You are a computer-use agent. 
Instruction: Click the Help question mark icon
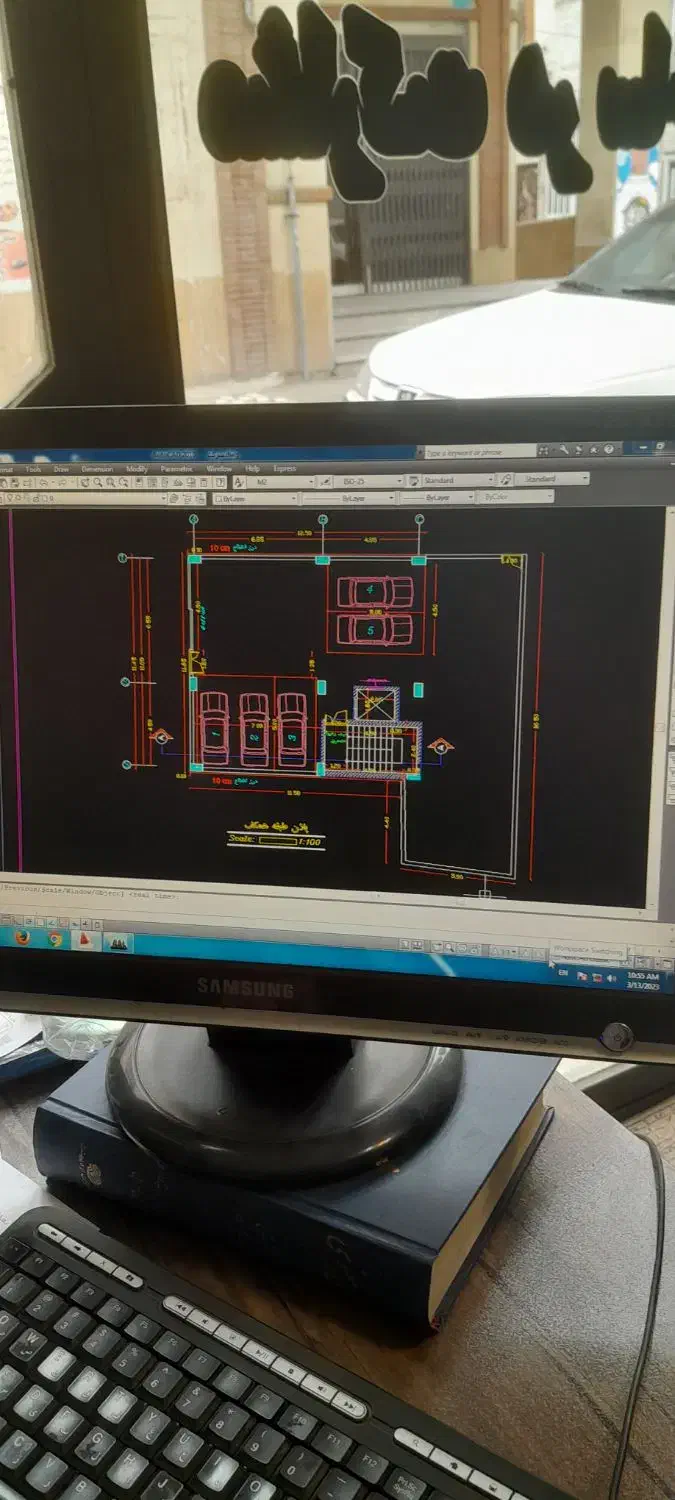[x=609, y=450]
